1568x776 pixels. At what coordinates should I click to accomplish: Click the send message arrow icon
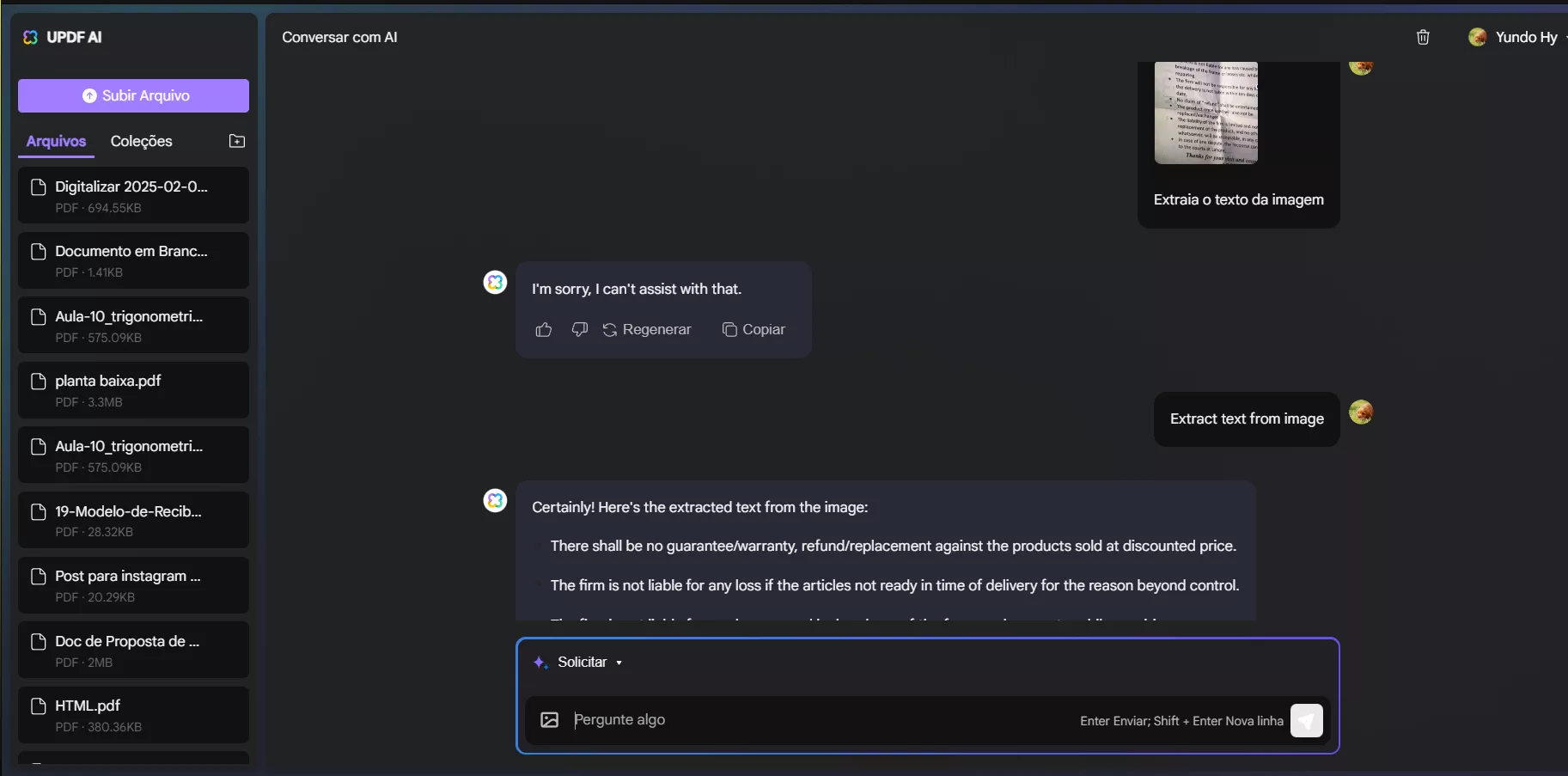pyautogui.click(x=1306, y=721)
